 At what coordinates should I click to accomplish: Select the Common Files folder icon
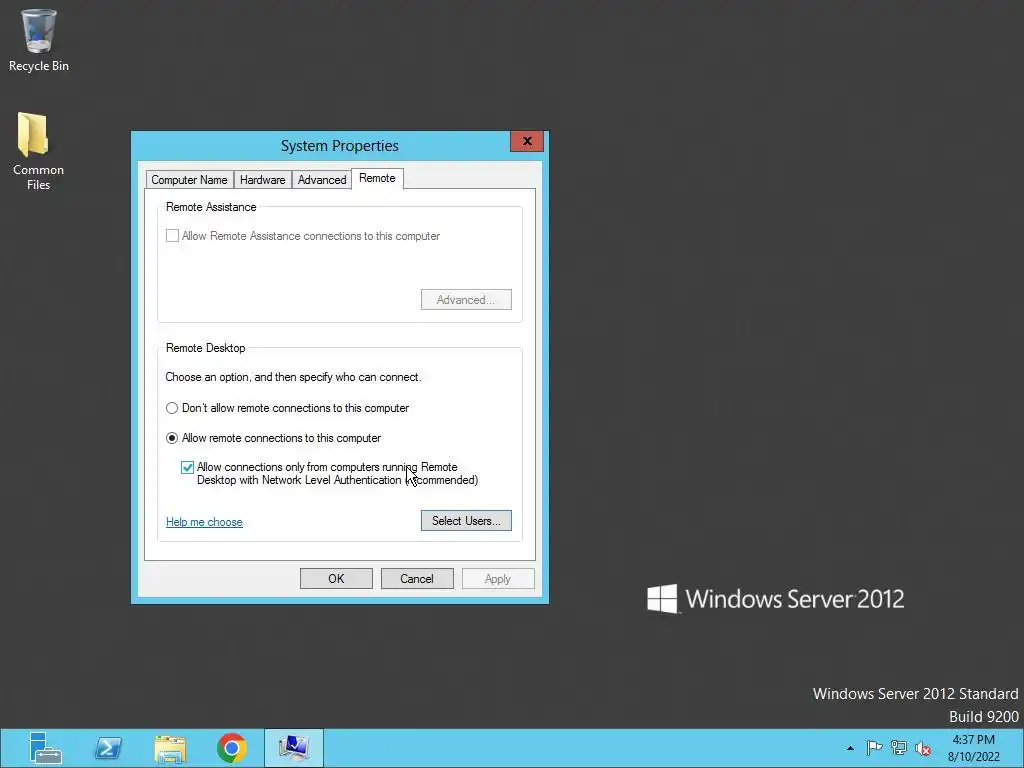[38, 151]
